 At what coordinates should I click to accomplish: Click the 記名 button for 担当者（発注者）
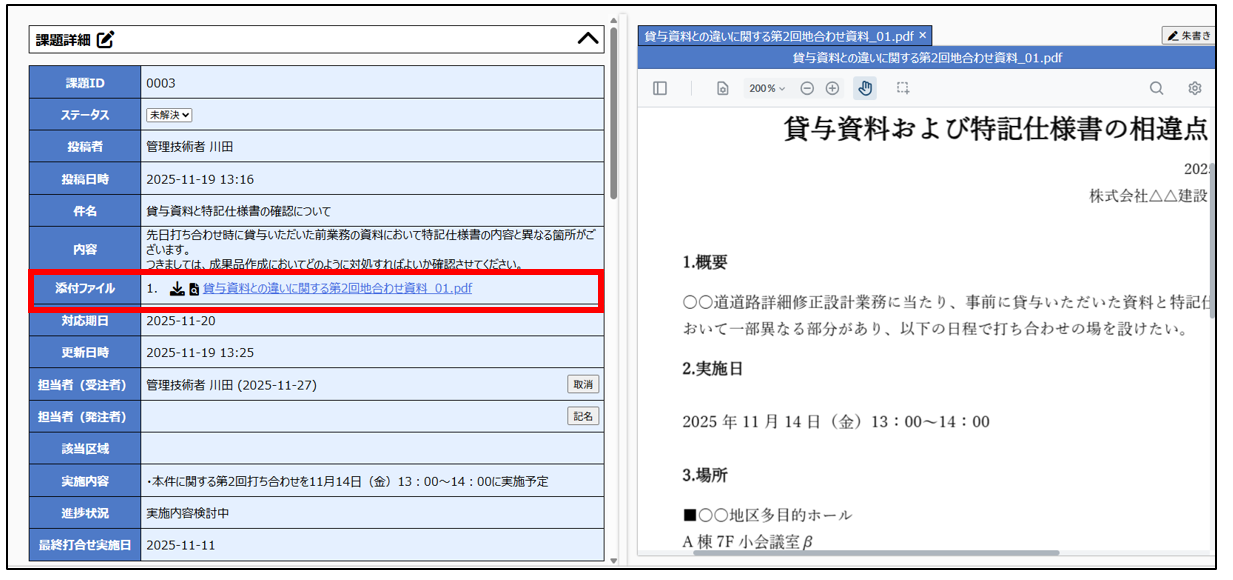point(583,416)
